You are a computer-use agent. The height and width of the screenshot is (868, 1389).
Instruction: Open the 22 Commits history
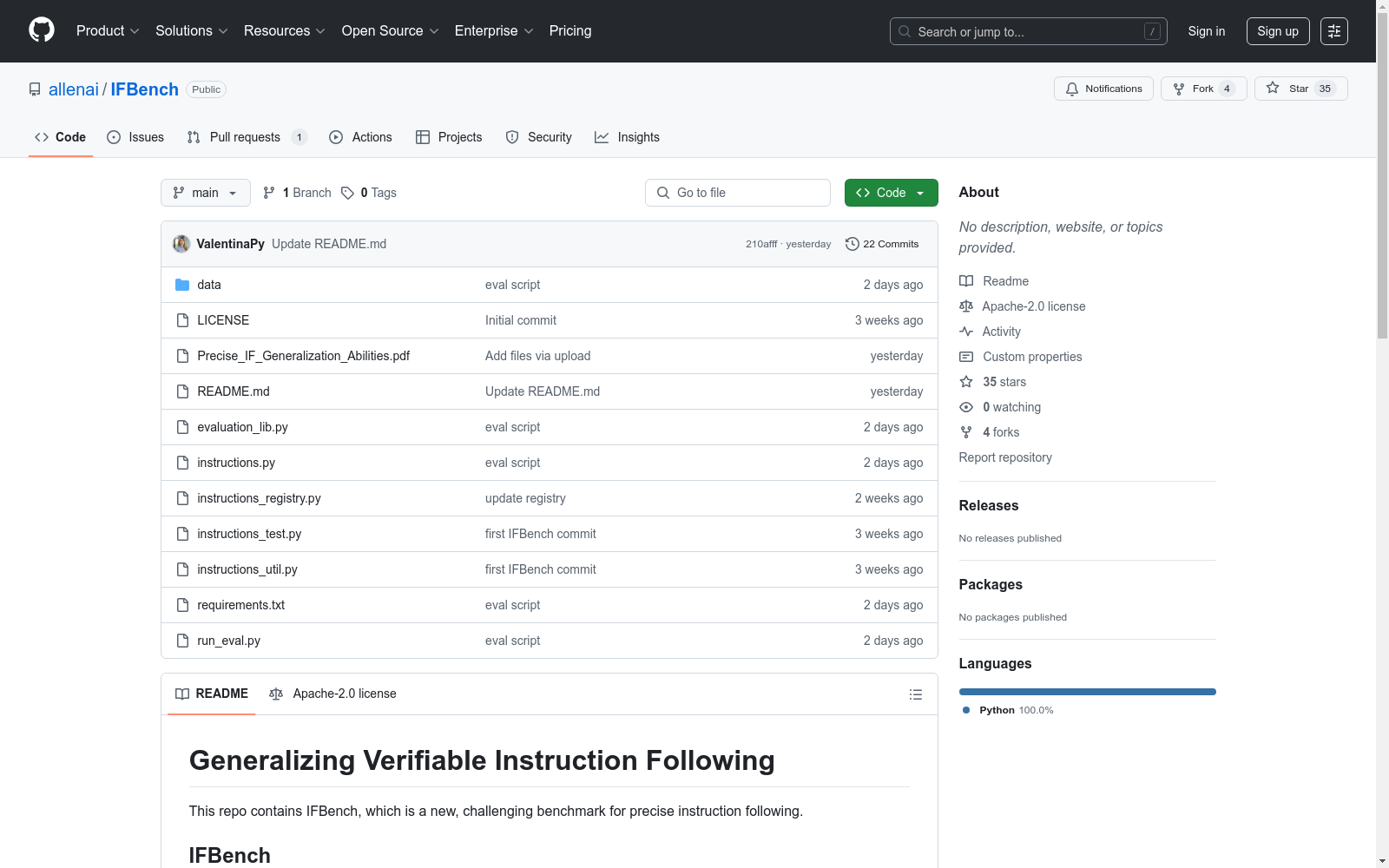point(882,244)
